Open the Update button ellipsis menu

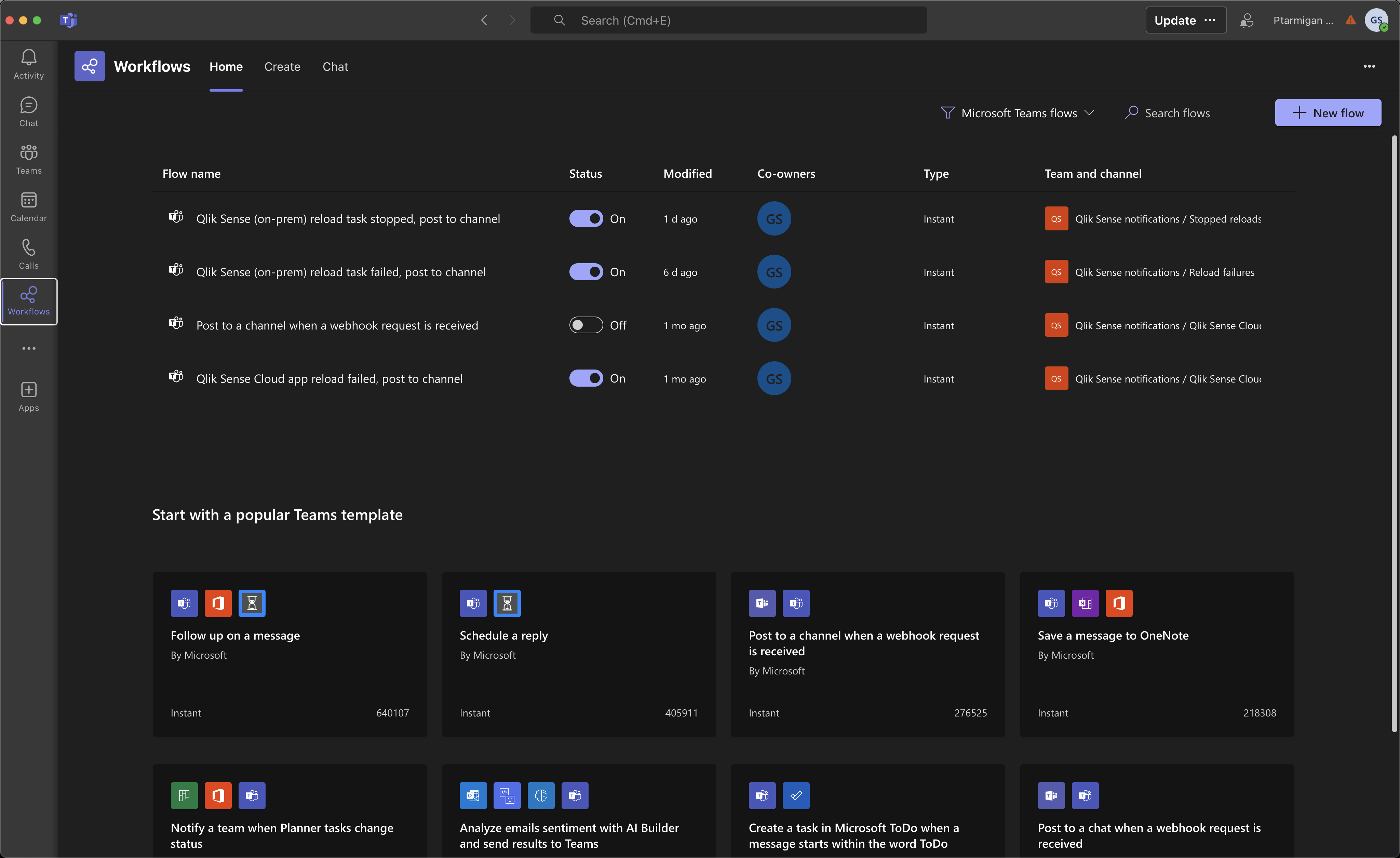pyautogui.click(x=1210, y=21)
